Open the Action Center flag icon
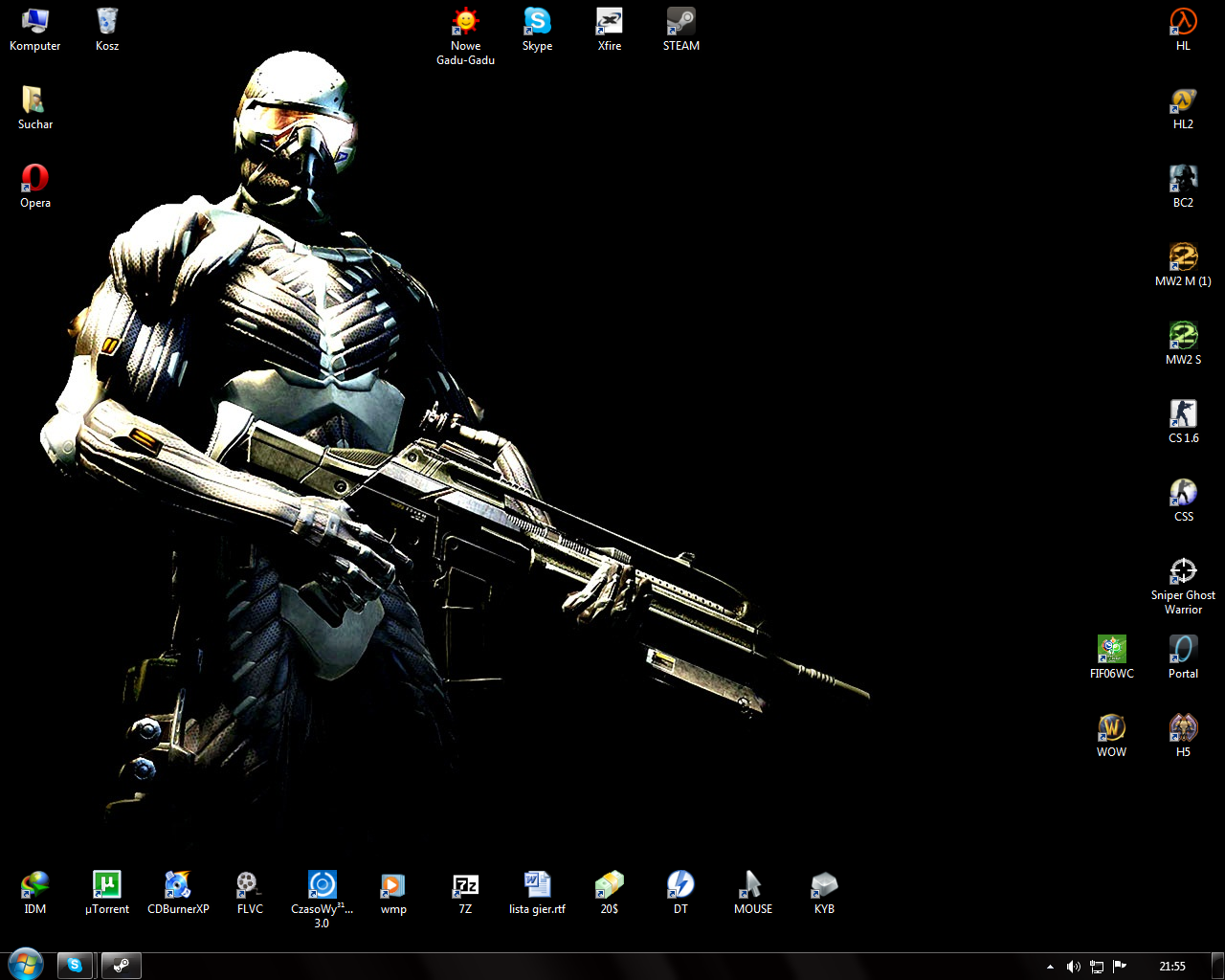The height and width of the screenshot is (980, 1225). [1120, 967]
